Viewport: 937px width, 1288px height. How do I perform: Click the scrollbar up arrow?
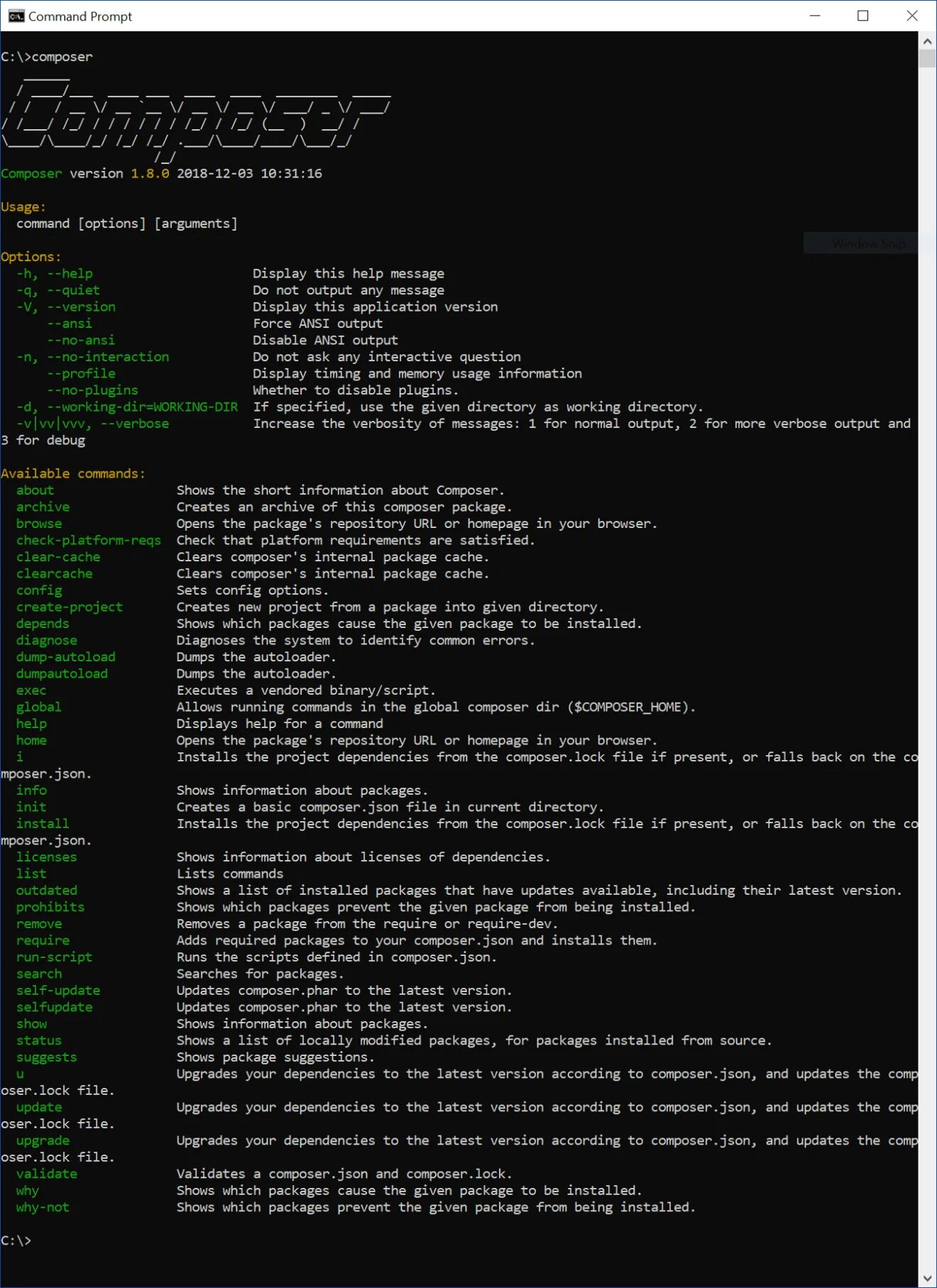[927, 41]
